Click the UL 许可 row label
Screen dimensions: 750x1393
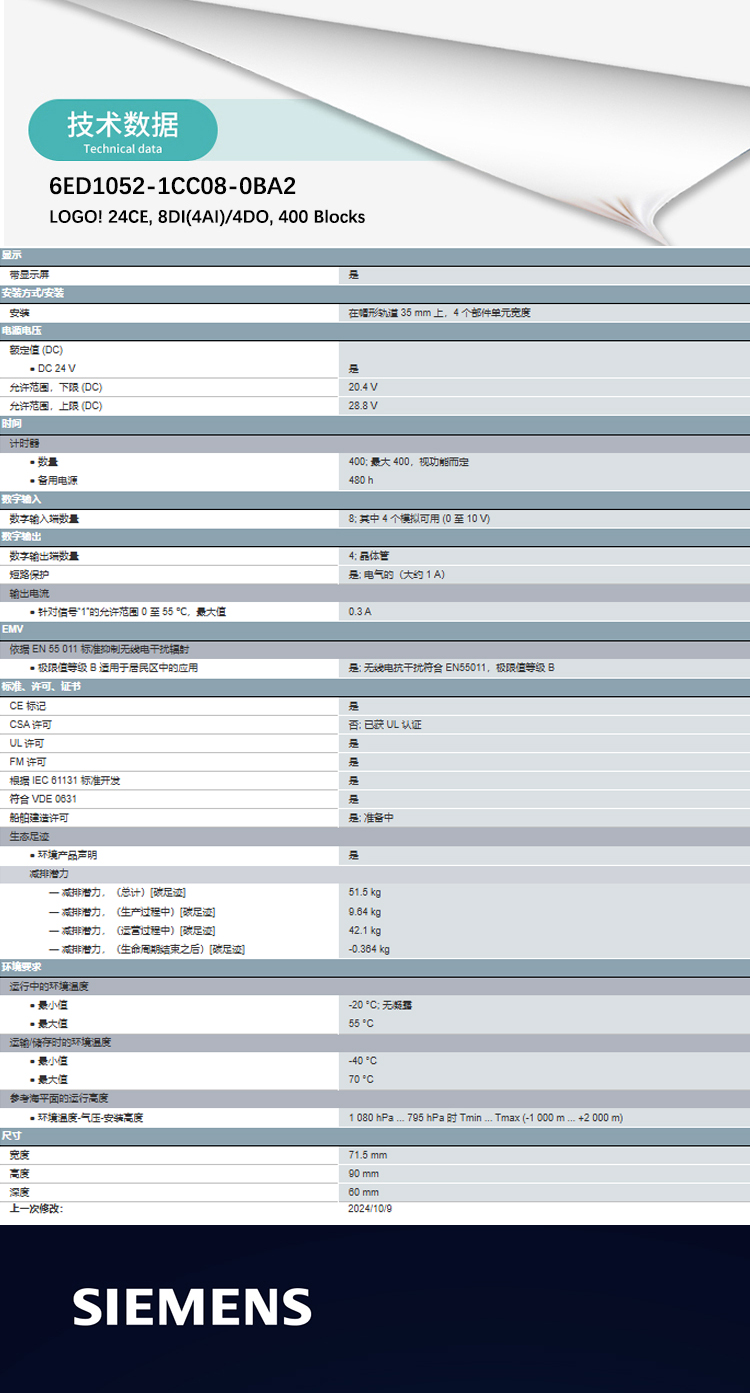[27, 743]
